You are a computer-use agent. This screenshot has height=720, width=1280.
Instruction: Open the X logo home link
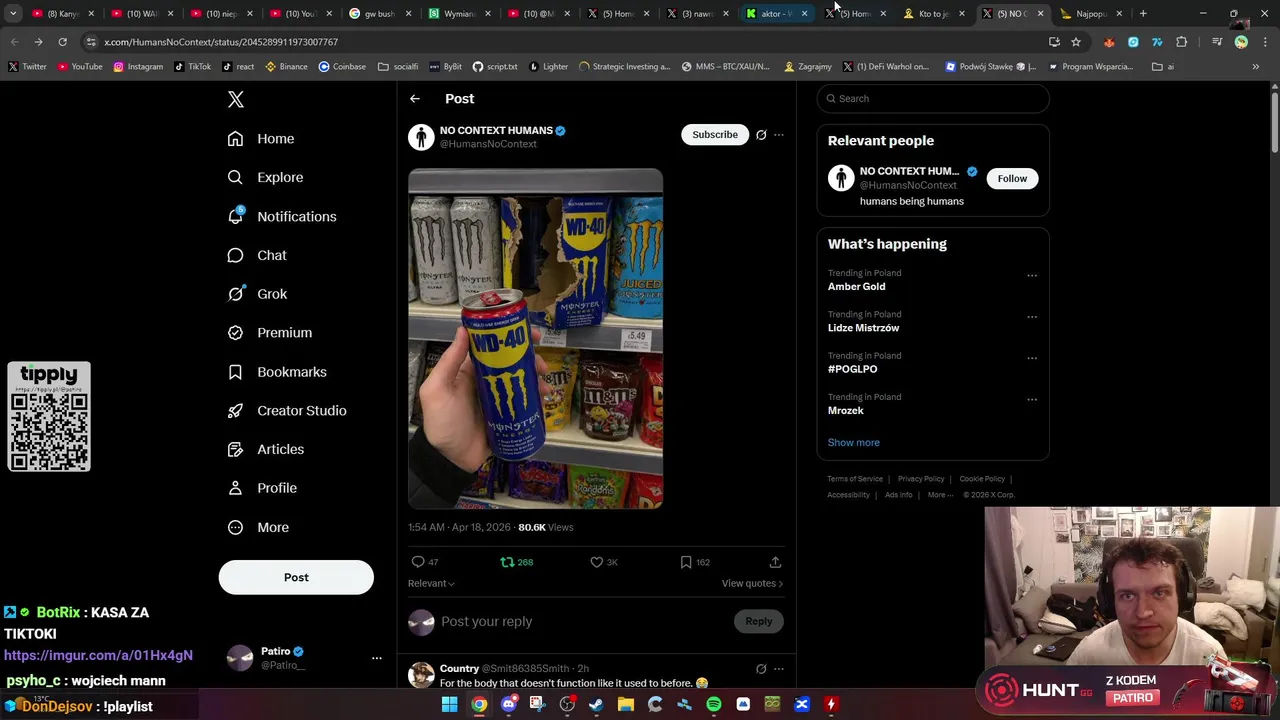click(236, 99)
